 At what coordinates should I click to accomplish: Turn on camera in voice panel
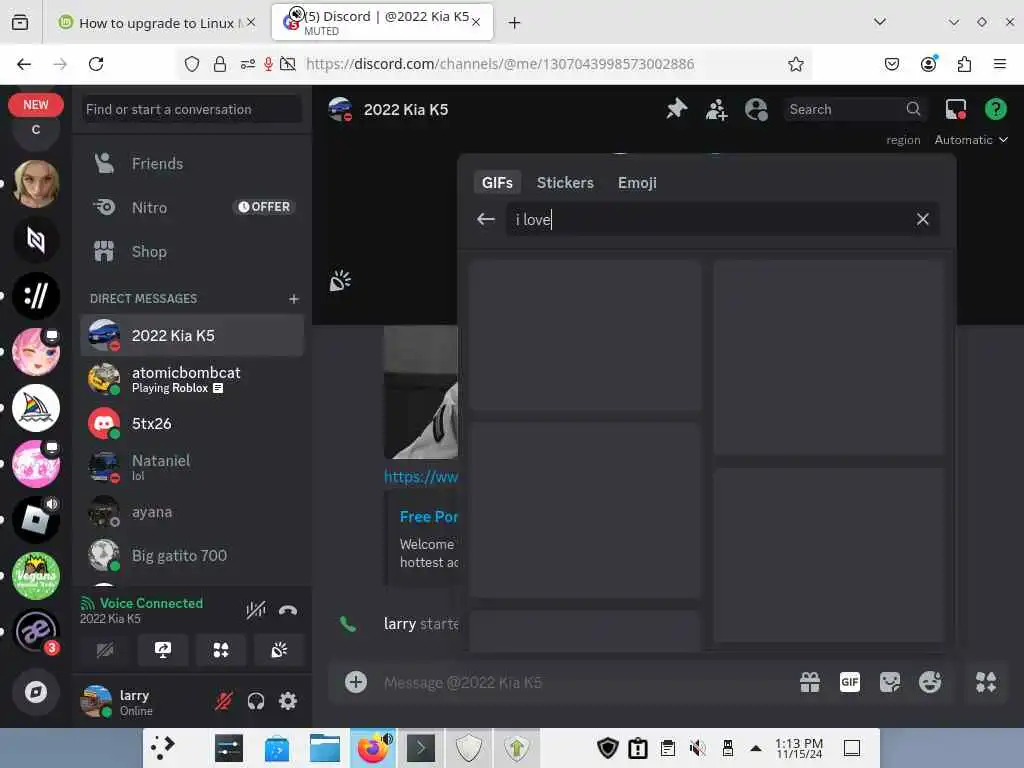tap(104, 650)
